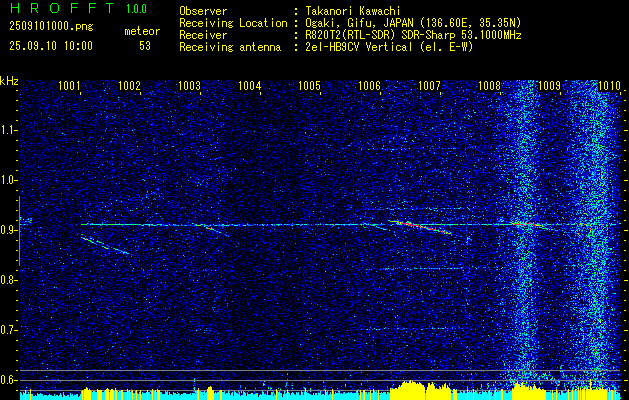Click the 0.7 kHz axis label
This screenshot has height=400, width=629.
(x=7, y=330)
